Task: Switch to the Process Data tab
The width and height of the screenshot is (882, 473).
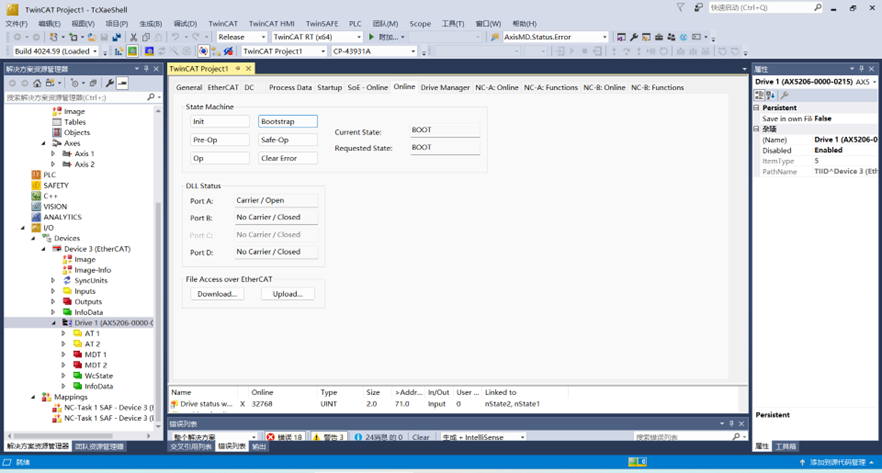Action: [290, 87]
